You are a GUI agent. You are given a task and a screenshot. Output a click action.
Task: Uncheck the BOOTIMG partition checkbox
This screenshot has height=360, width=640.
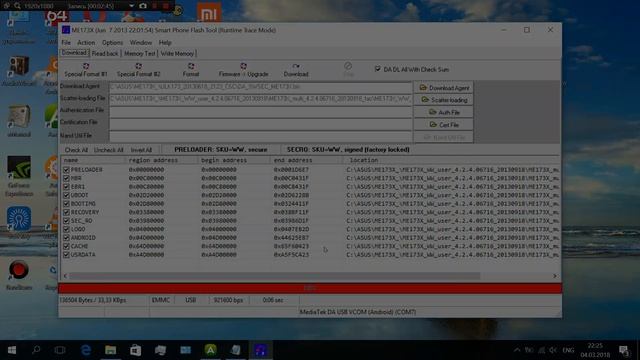[x=67, y=204]
